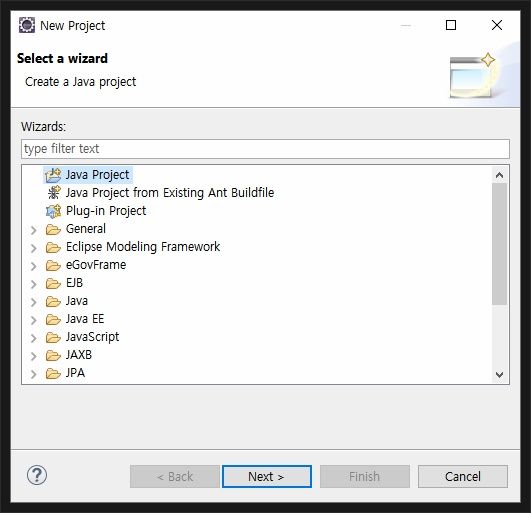Click the JavaScript folder icon
Screen dimensions: 531x513
pos(53,337)
